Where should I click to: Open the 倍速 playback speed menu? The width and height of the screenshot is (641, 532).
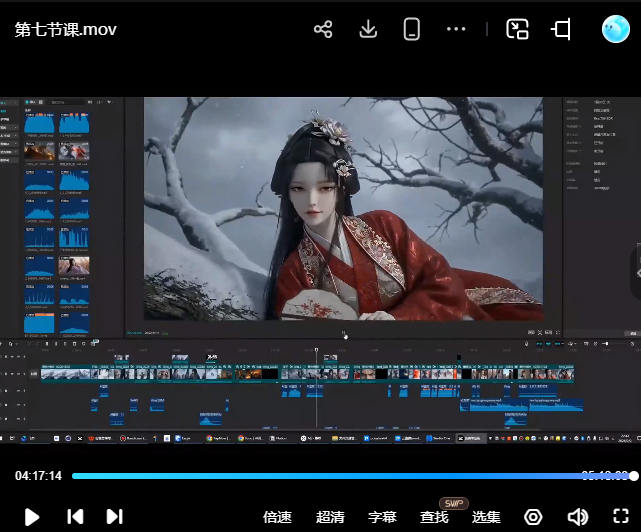[277, 517]
